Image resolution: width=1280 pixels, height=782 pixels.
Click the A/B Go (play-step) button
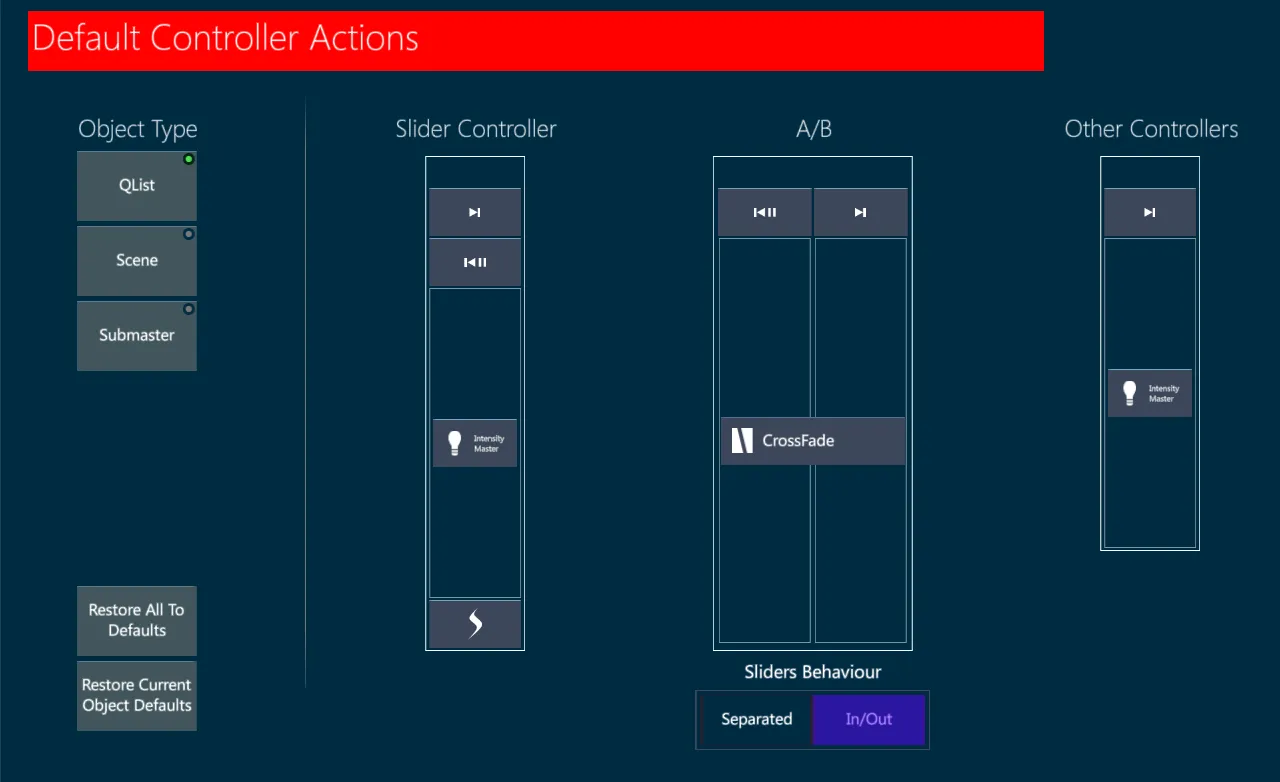[861, 212]
